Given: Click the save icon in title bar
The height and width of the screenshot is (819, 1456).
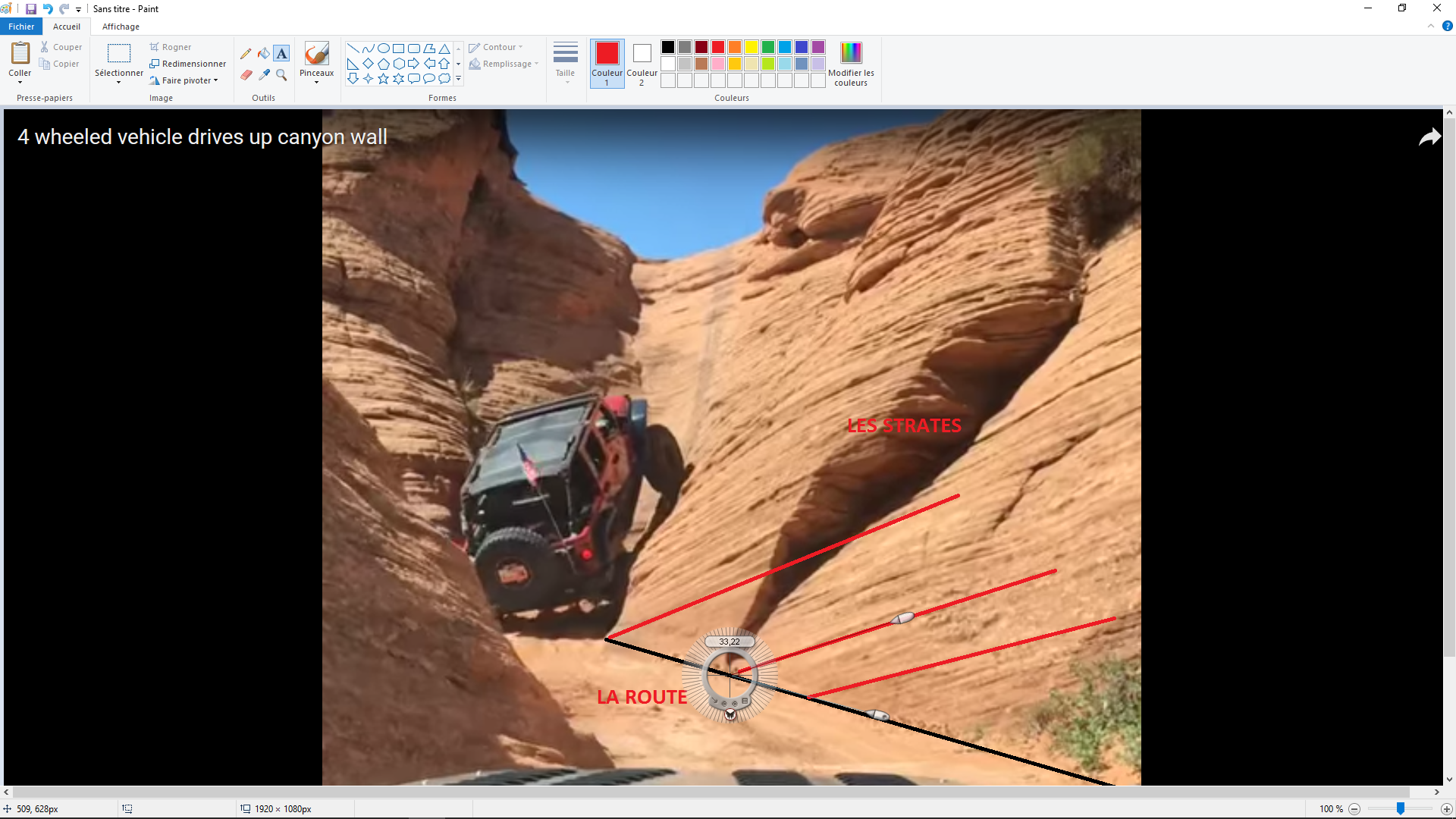Looking at the screenshot, I should 30,9.
